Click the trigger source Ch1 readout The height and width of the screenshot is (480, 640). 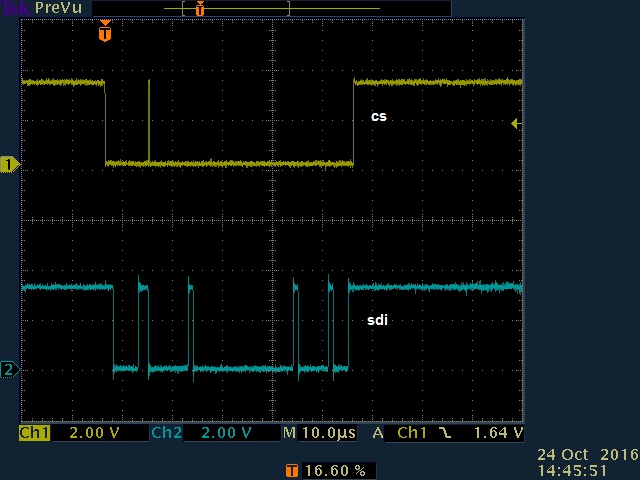tap(412, 433)
